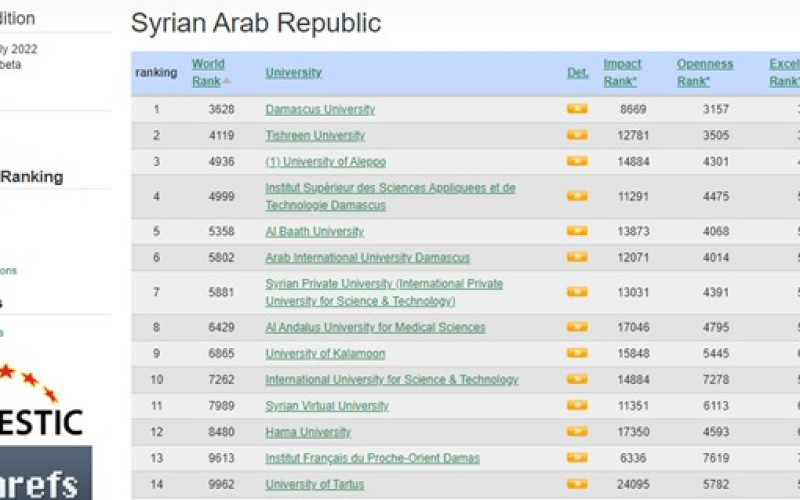Viewport: 800px width, 500px height.
Task: Click the University column header
Action: click(293, 72)
